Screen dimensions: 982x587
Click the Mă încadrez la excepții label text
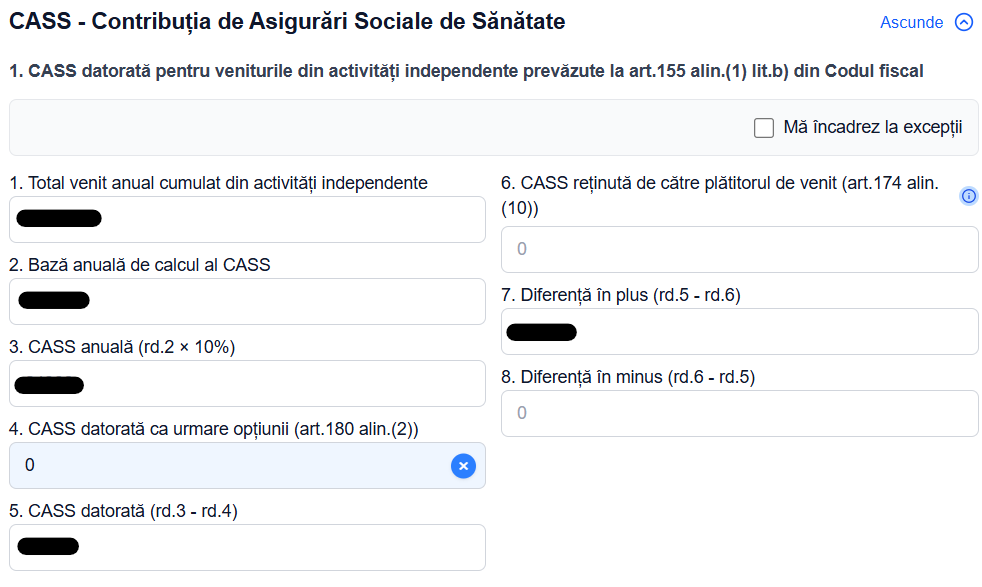coord(872,127)
